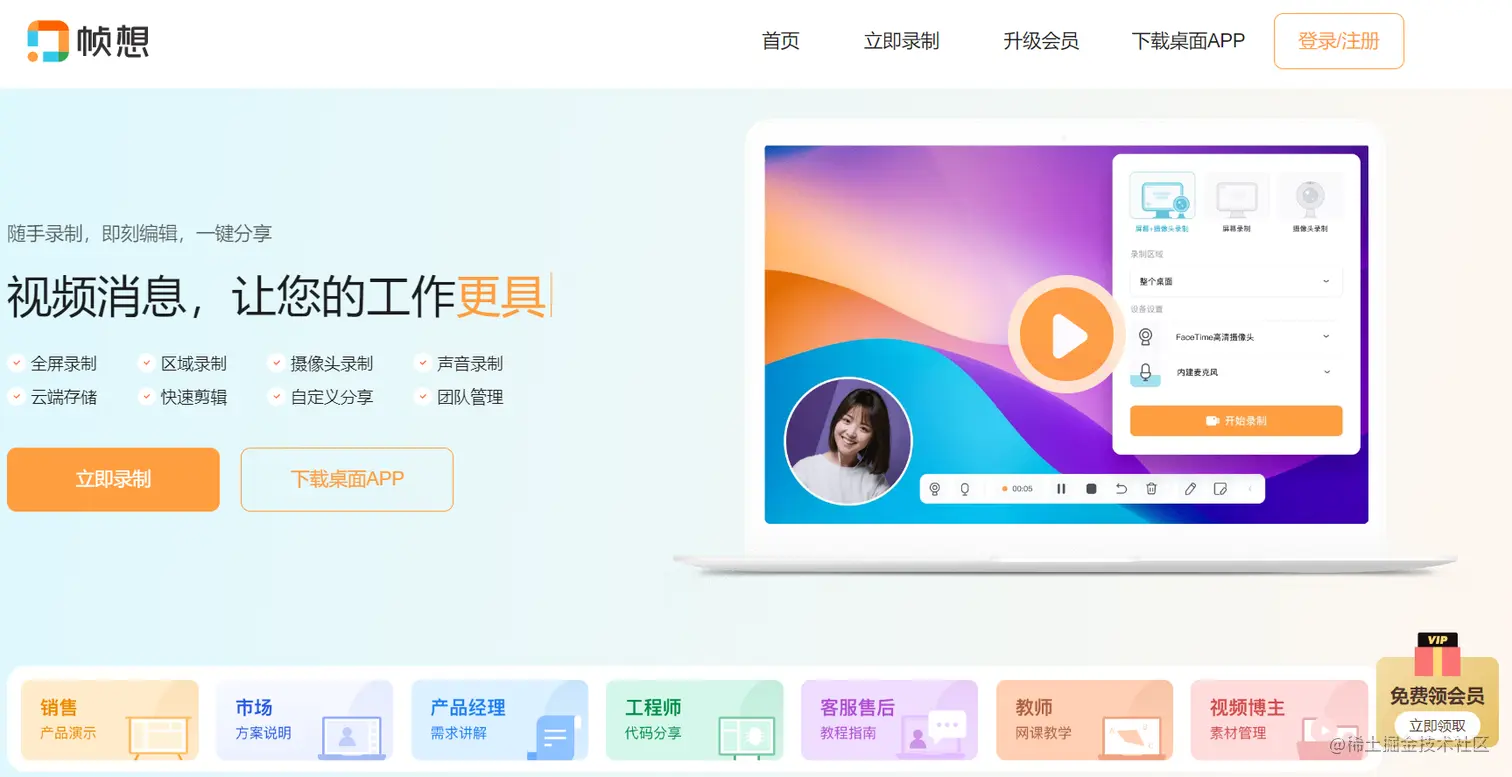The image size is (1512, 777).
Task: Open the 升级会员 nav item
Action: point(1041,41)
